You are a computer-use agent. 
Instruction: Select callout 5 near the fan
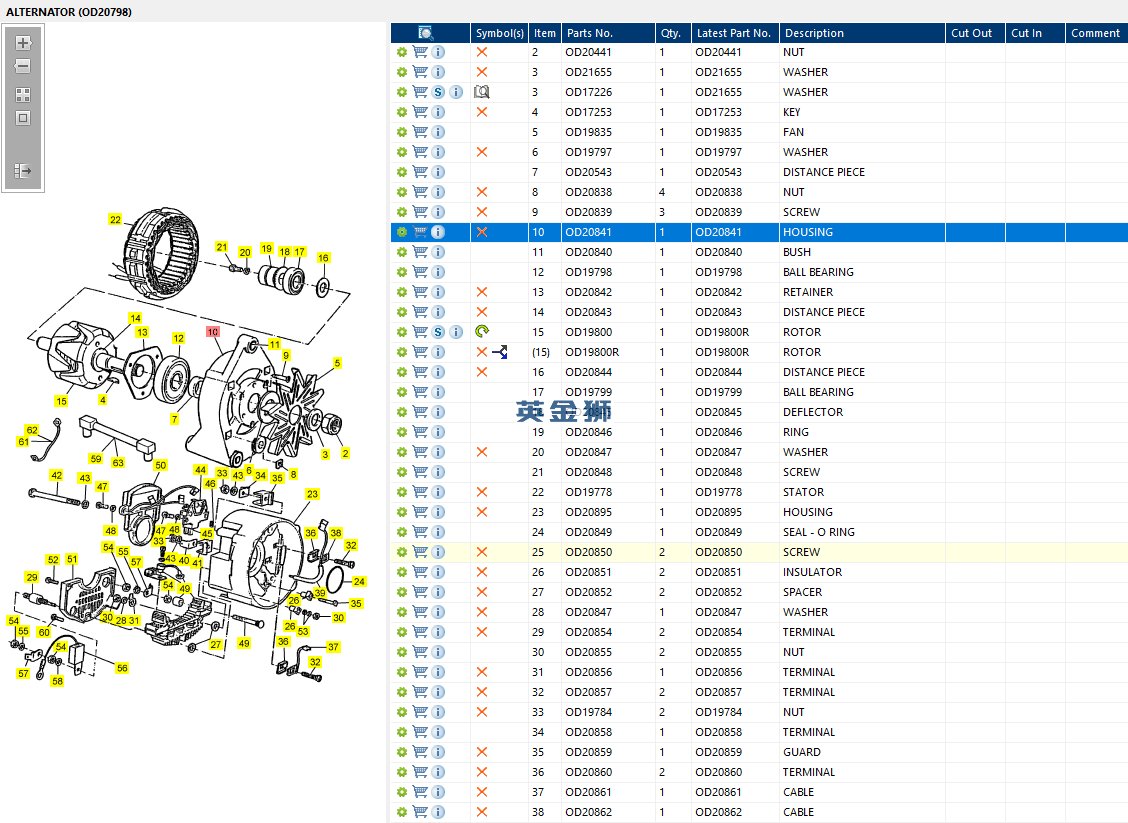tap(337, 363)
